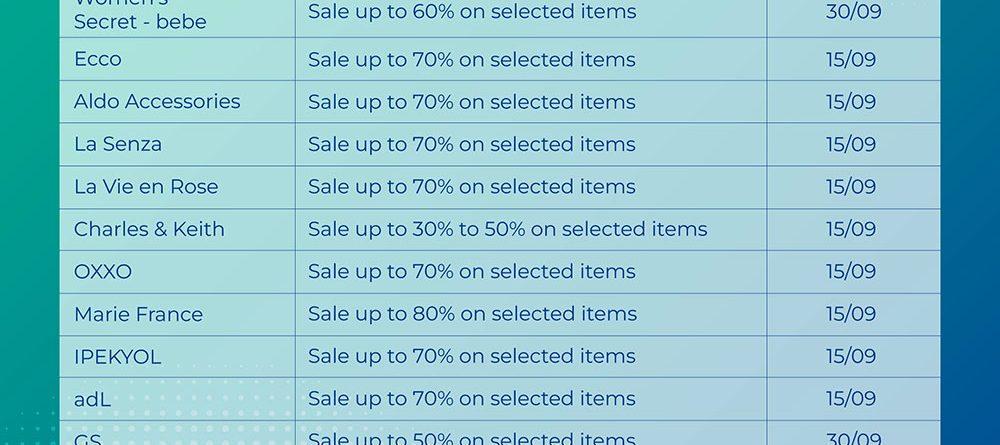Select the OXXO store name
1000x445 pixels.
click(x=103, y=271)
